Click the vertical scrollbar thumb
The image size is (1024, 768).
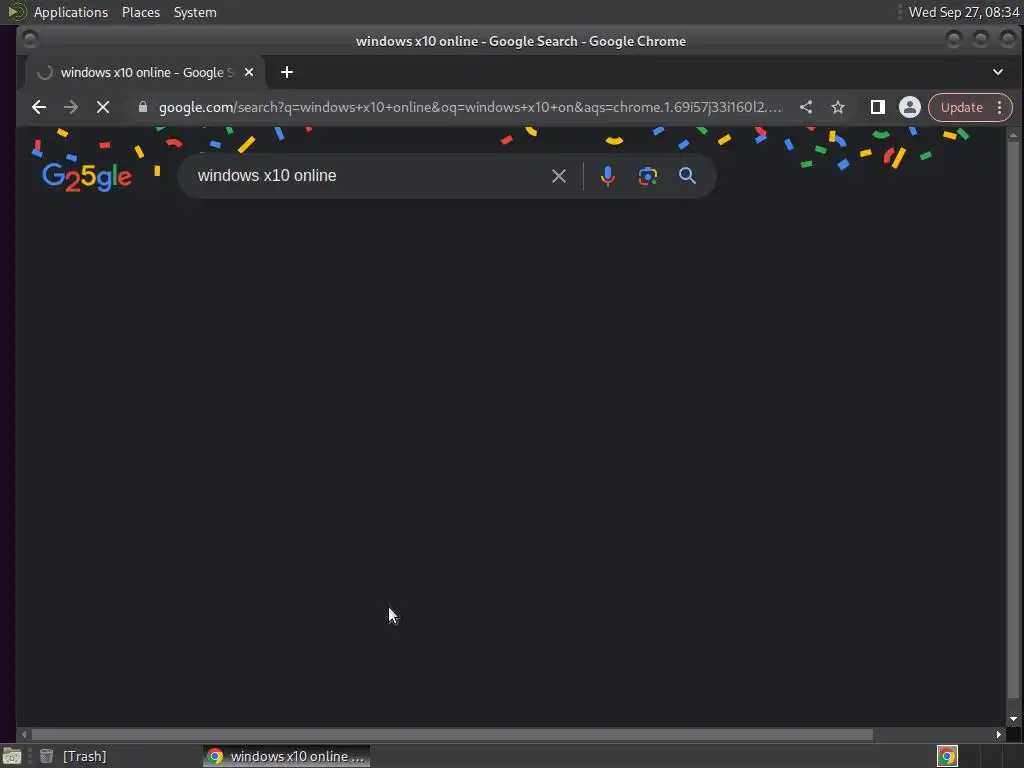pos(1013,420)
